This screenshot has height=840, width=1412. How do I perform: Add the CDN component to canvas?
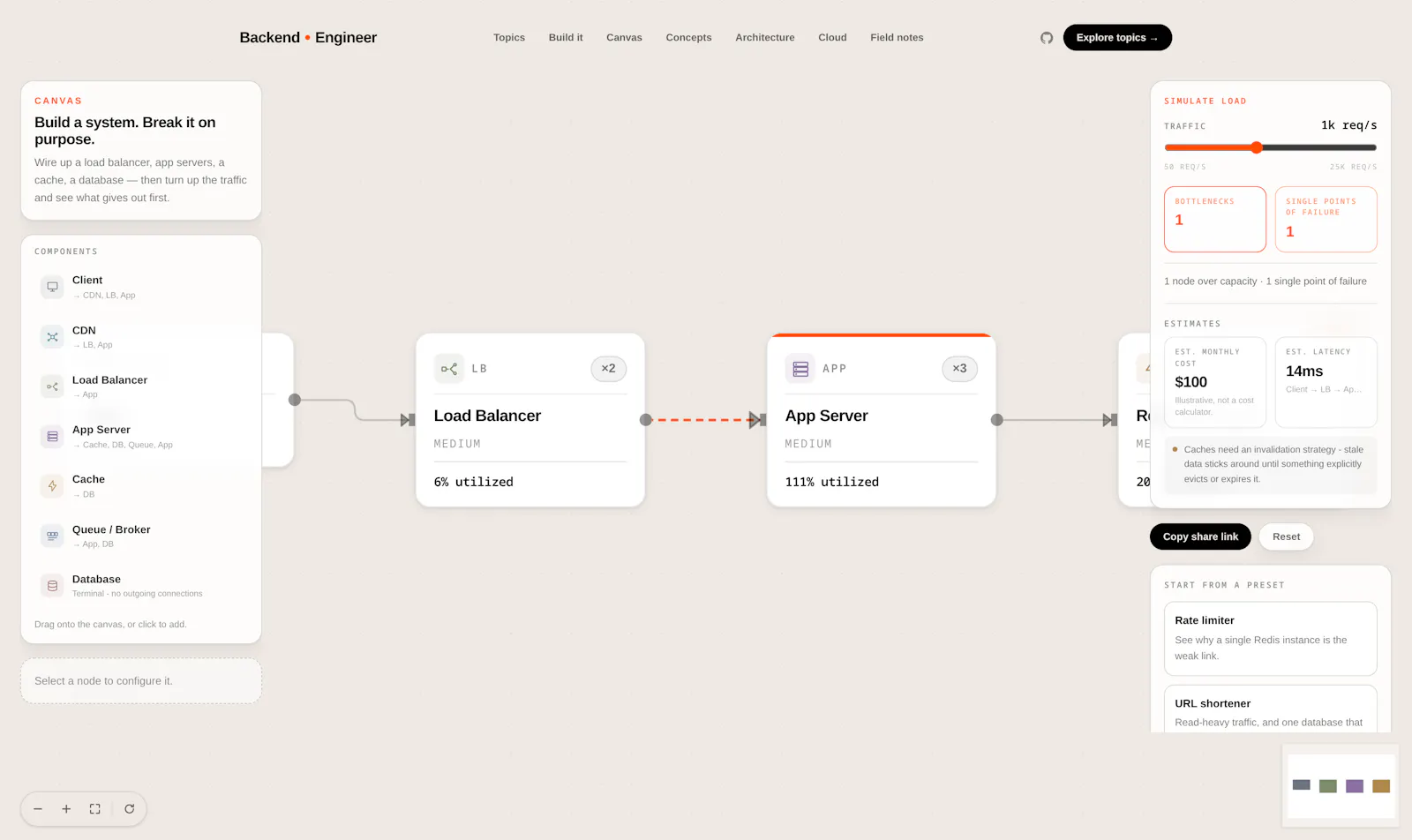141,337
